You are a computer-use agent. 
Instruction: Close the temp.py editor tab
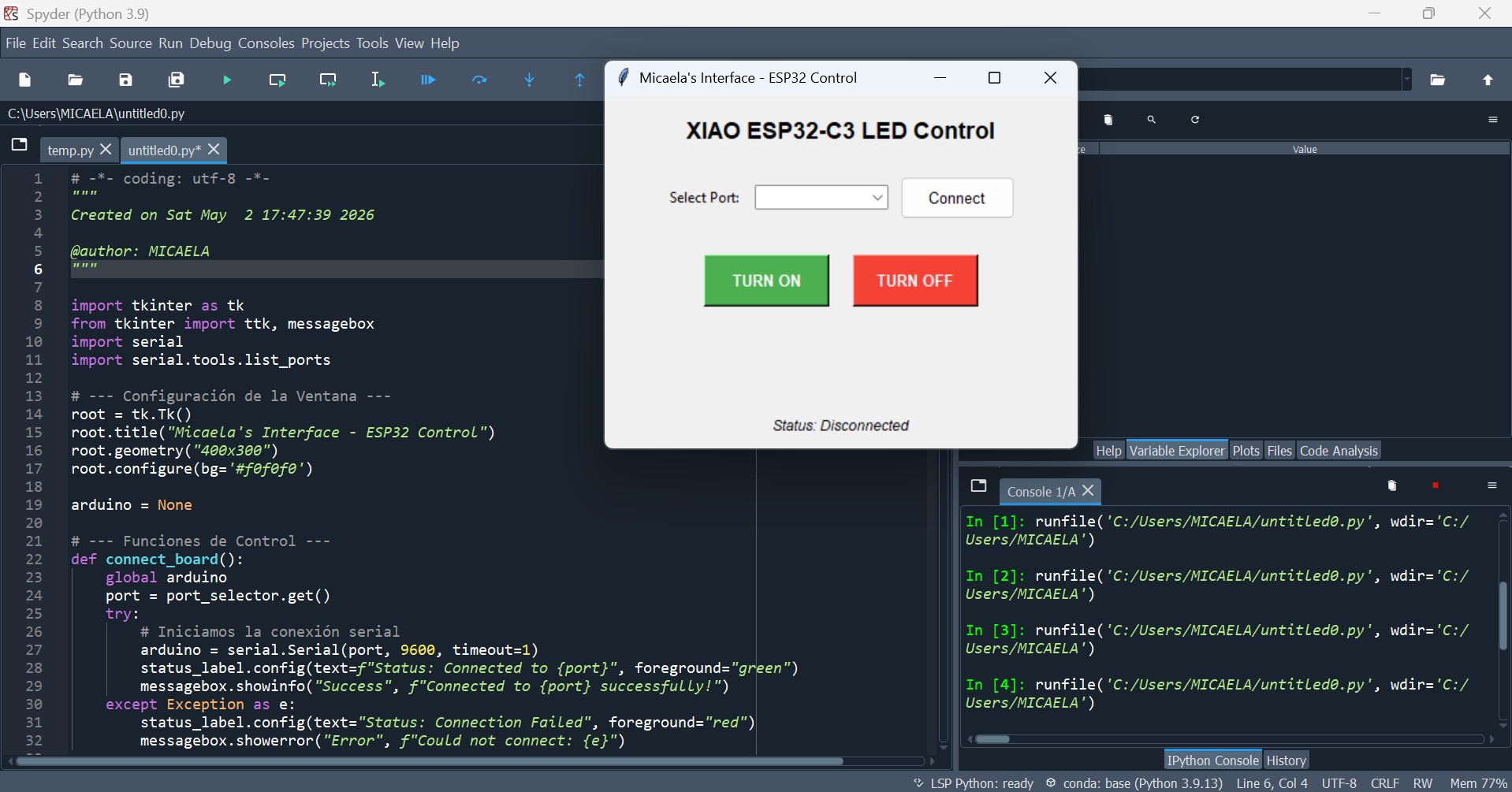click(x=106, y=149)
